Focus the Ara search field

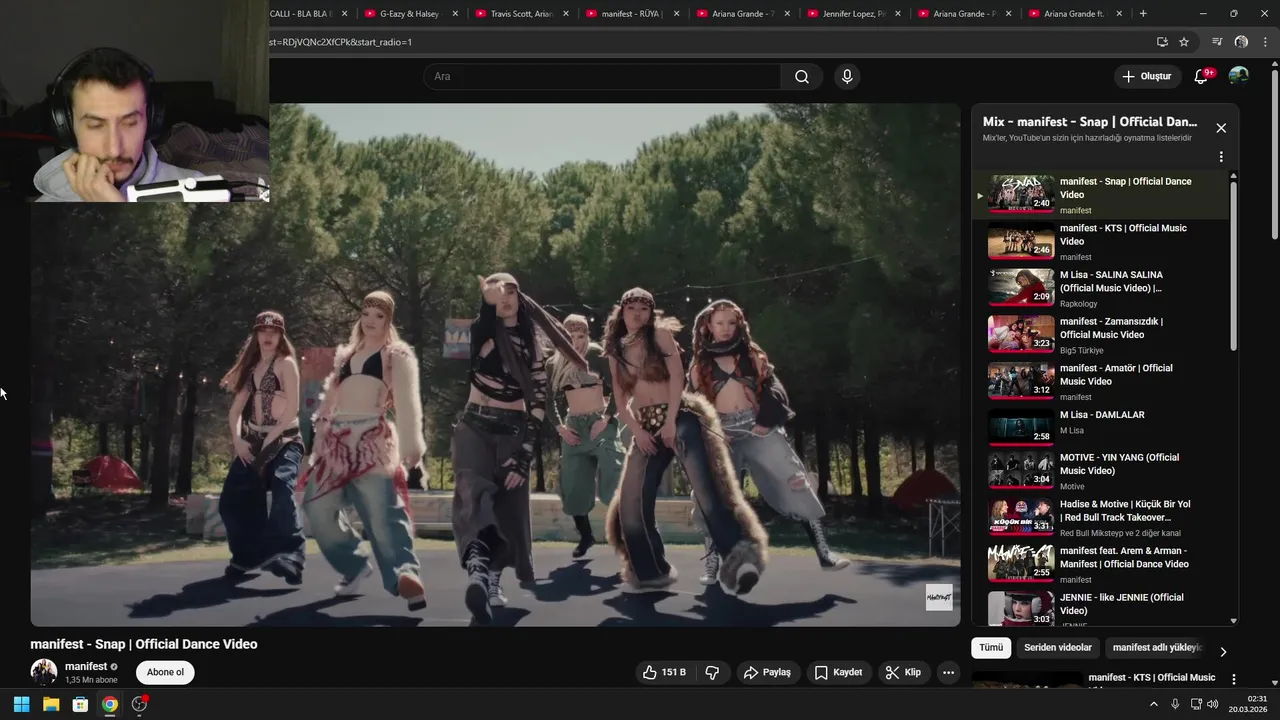(x=602, y=77)
